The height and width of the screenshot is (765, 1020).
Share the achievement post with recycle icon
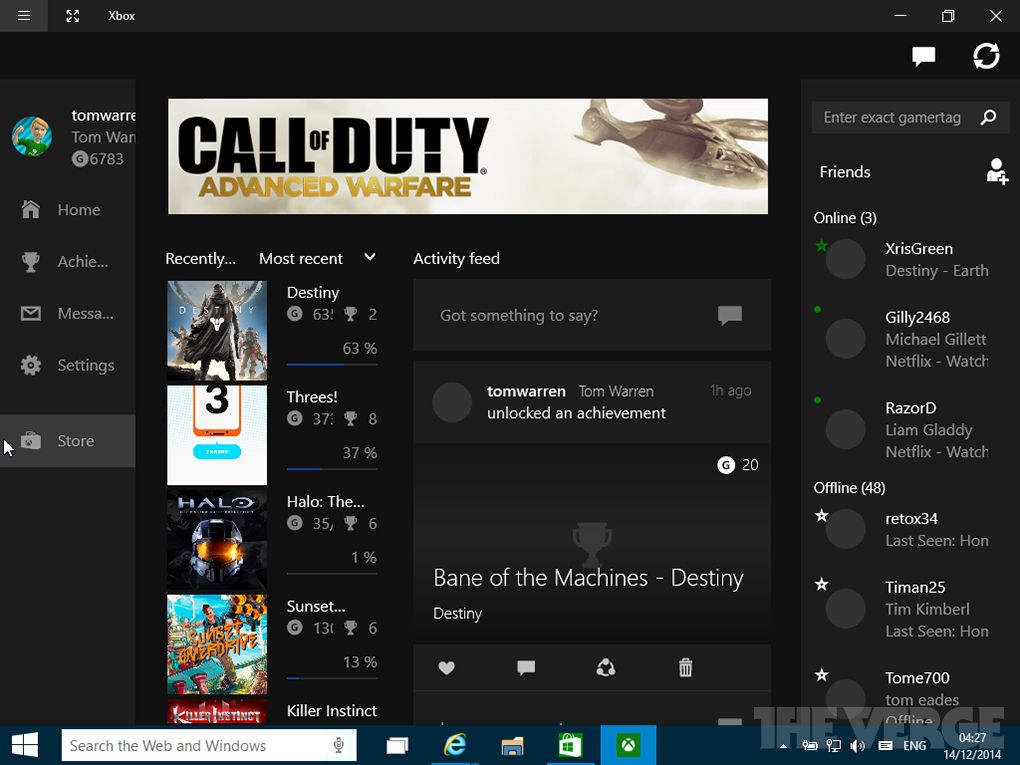click(605, 668)
